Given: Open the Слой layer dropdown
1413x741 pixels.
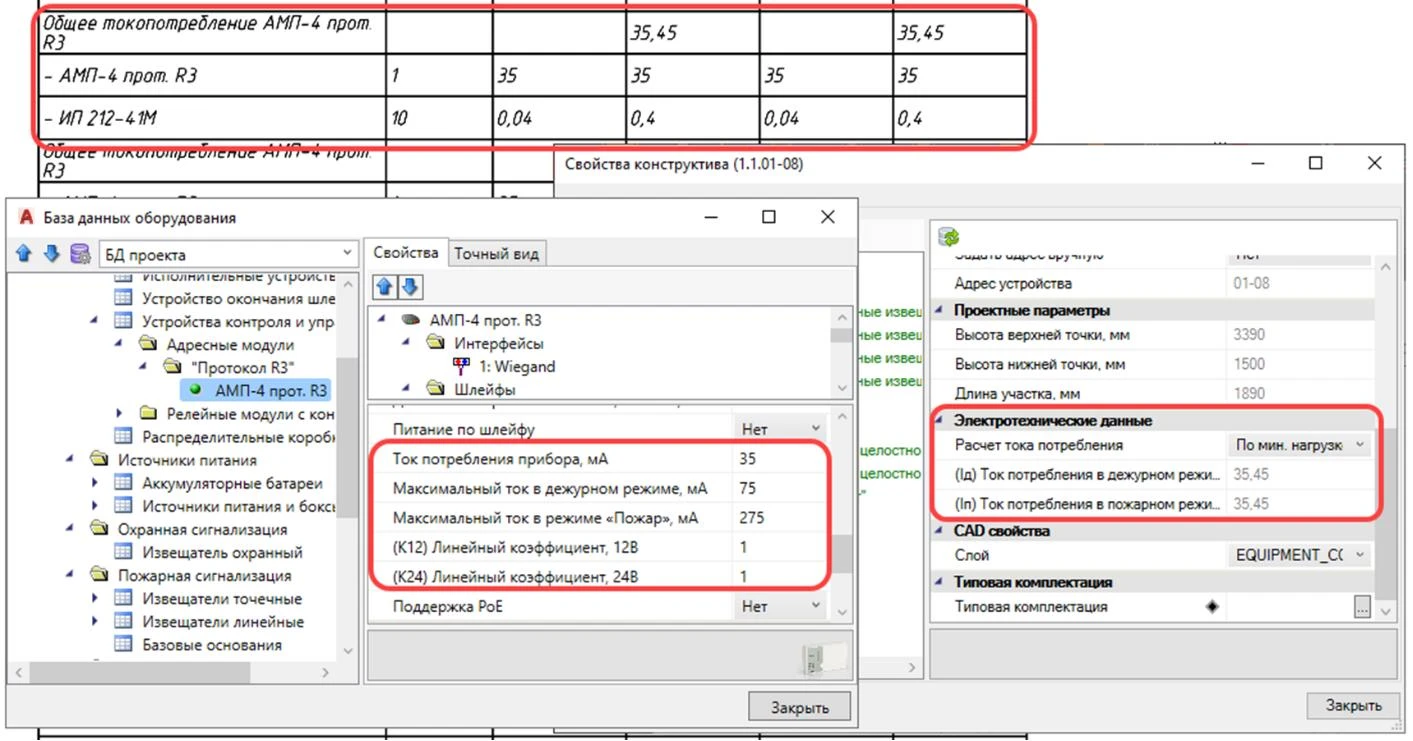Looking at the screenshot, I should [1358, 555].
